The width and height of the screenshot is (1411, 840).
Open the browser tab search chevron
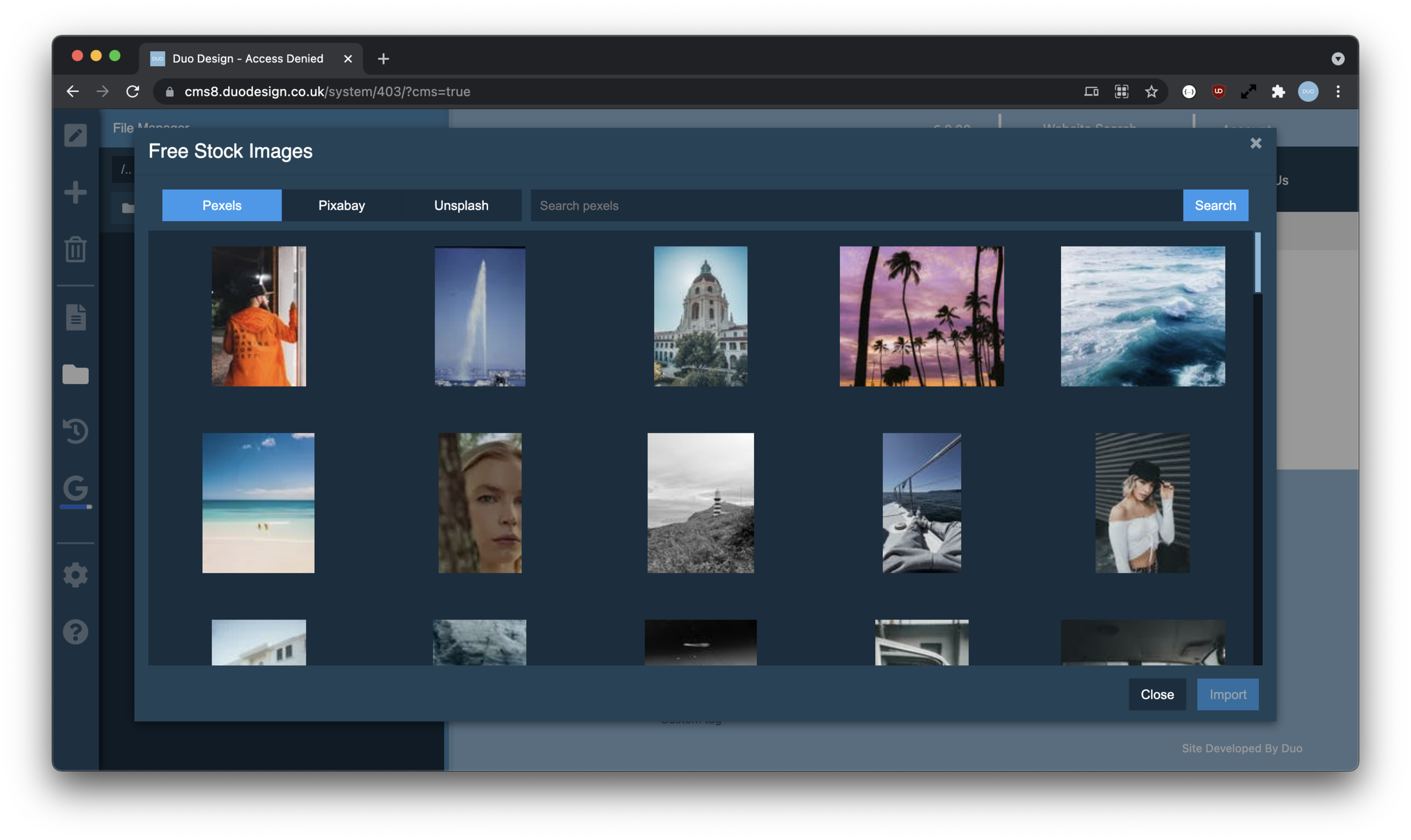[x=1338, y=58]
